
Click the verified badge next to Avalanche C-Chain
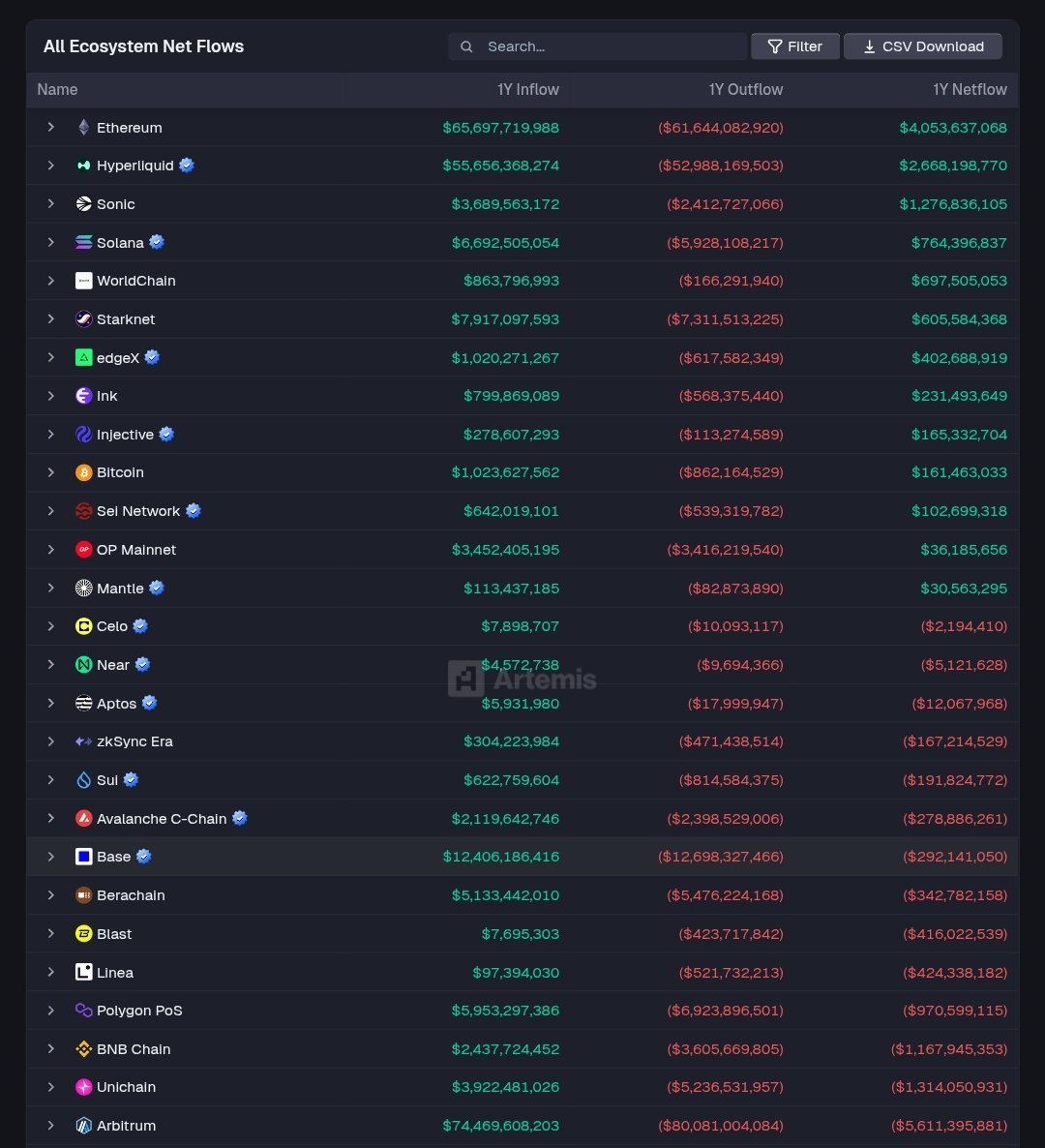click(x=239, y=819)
